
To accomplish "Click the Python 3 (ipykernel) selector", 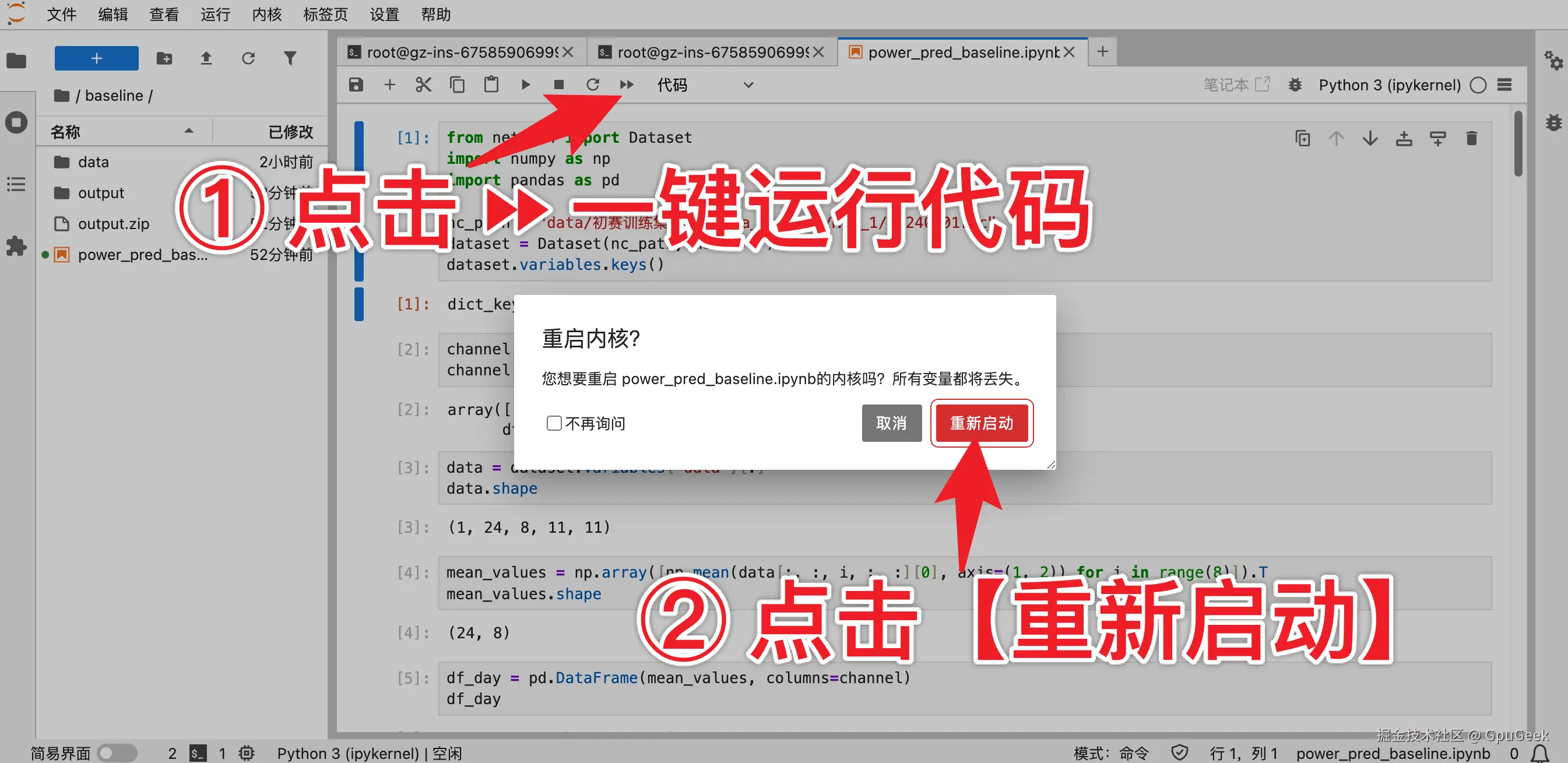I will pyautogui.click(x=1389, y=85).
